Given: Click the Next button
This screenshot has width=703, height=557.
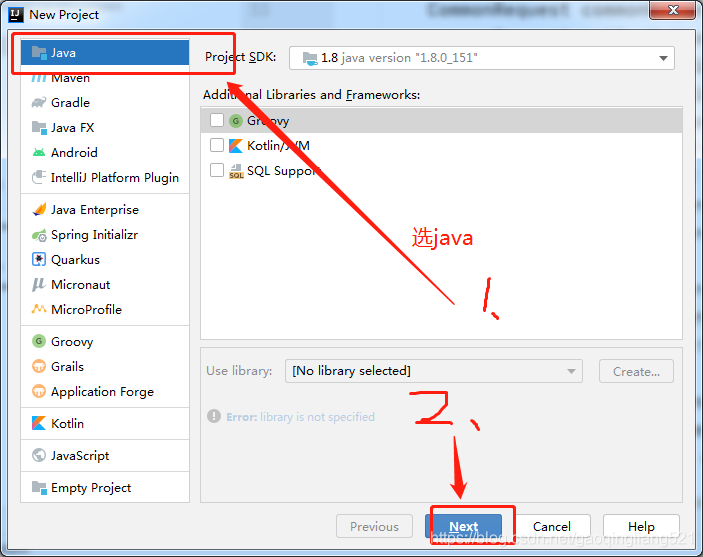Looking at the screenshot, I should tap(464, 526).
